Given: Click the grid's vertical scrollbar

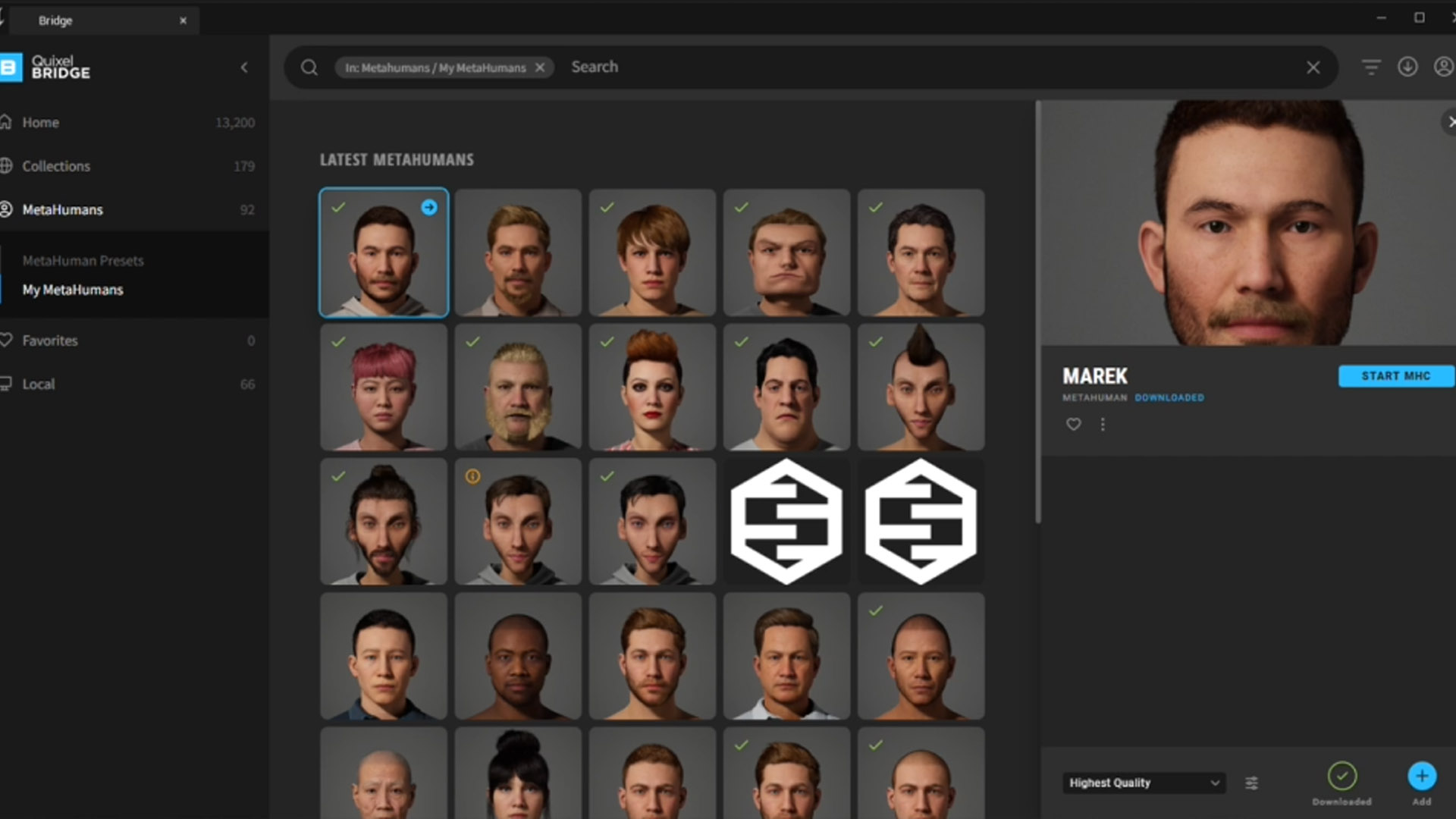Looking at the screenshot, I should [1037, 311].
